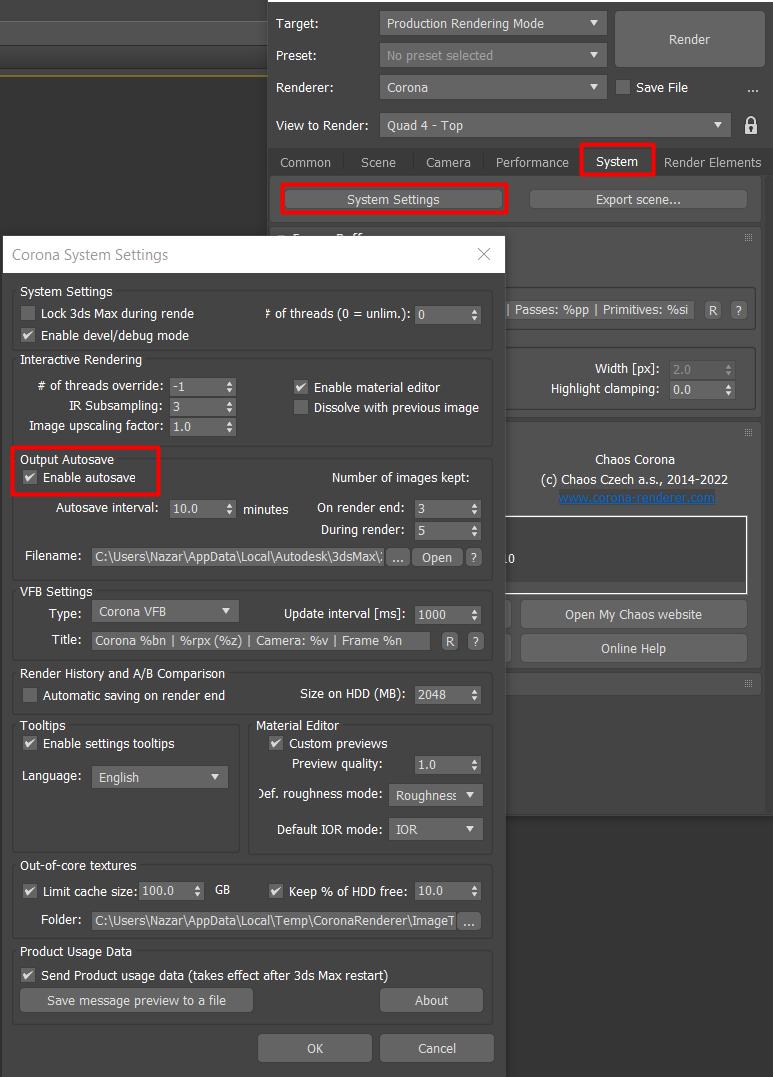This screenshot has height=1077, width=773.
Task: Open the Renderer dropdown showing Corona
Action: click(493, 88)
